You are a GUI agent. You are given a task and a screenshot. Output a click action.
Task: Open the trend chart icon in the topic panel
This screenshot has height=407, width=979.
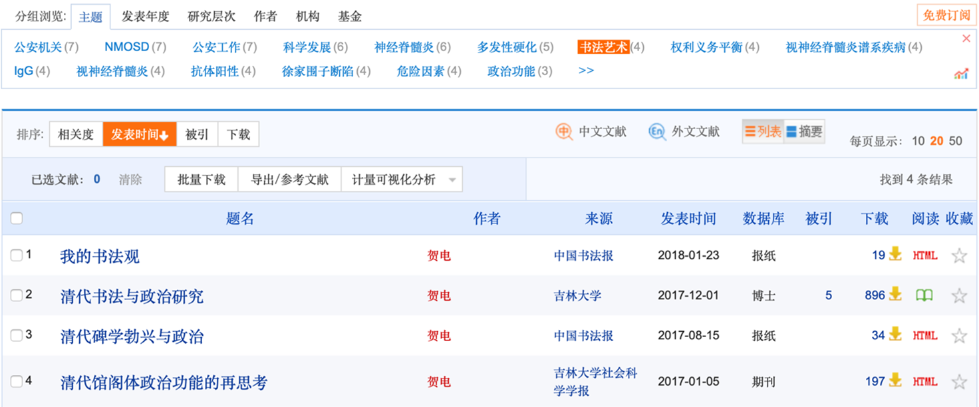[961, 75]
